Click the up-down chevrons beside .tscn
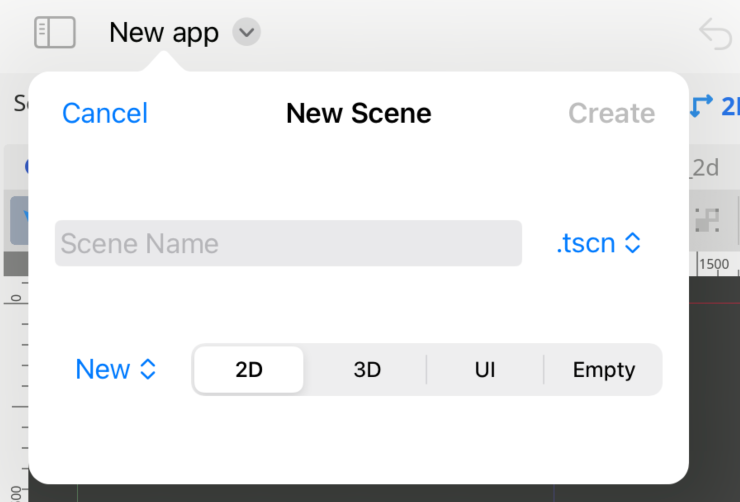This screenshot has width=740, height=502. 632,243
